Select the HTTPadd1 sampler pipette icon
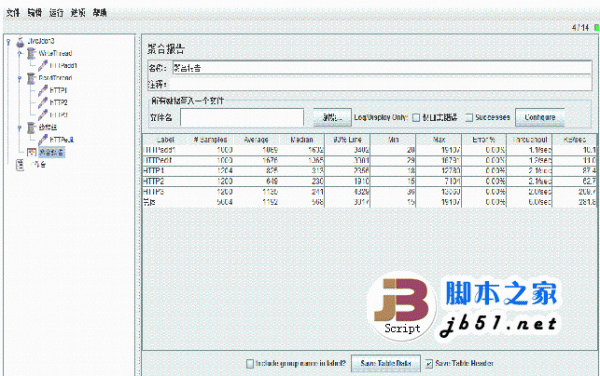600x376 pixels. (43, 65)
